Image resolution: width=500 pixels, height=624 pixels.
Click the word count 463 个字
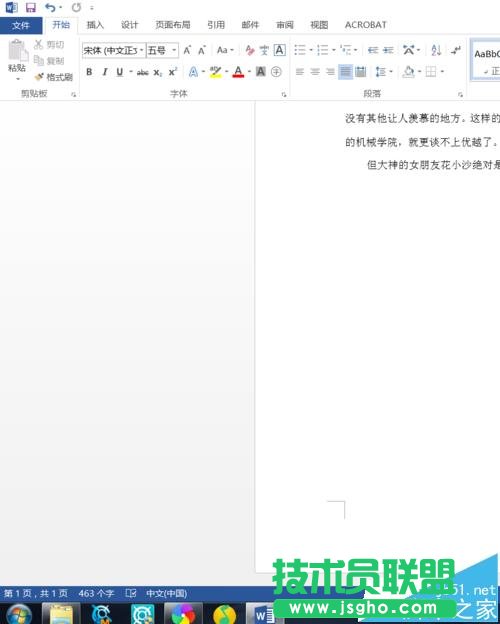[96, 593]
